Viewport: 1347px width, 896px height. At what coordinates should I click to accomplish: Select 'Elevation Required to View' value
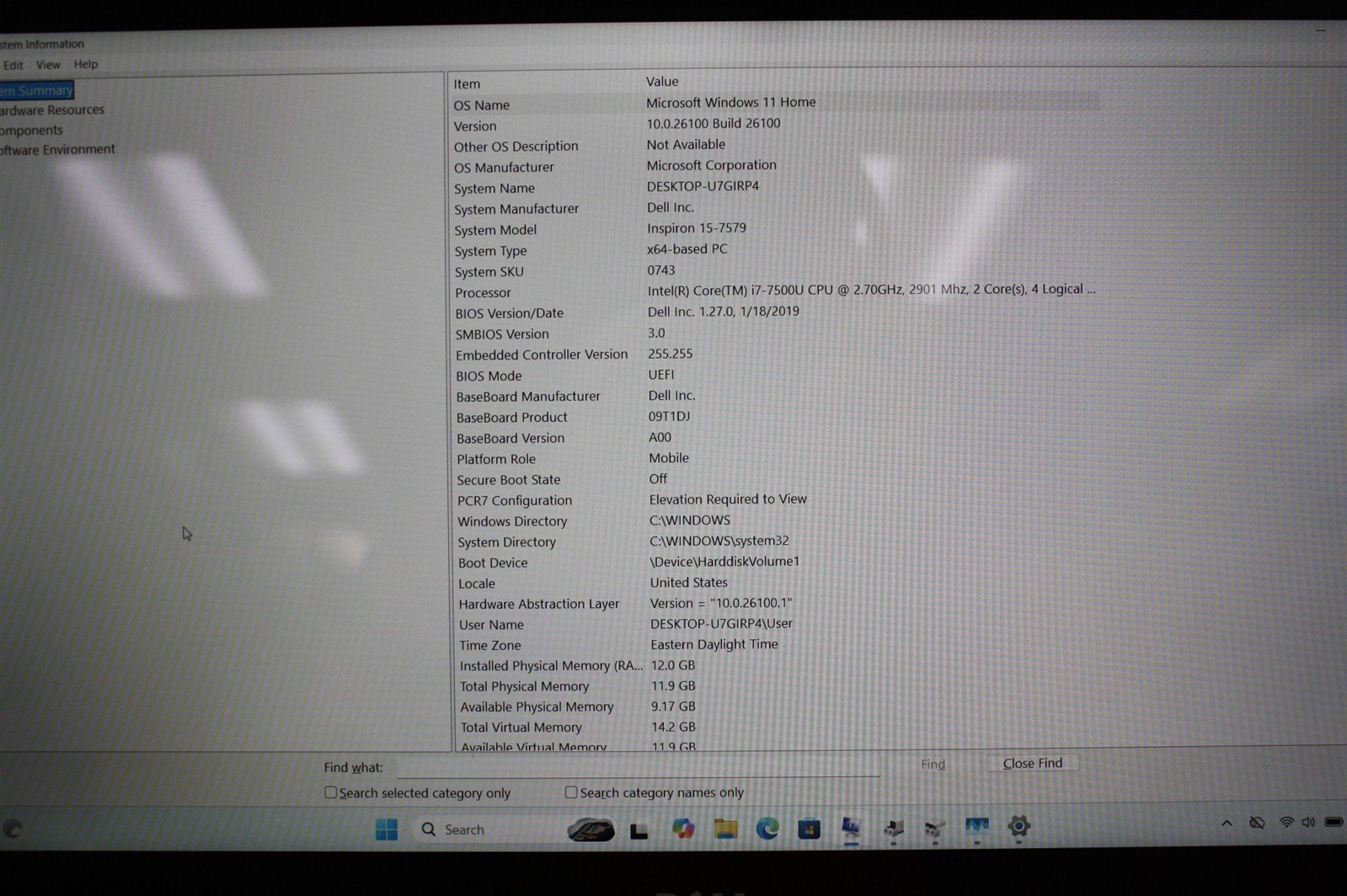728,499
